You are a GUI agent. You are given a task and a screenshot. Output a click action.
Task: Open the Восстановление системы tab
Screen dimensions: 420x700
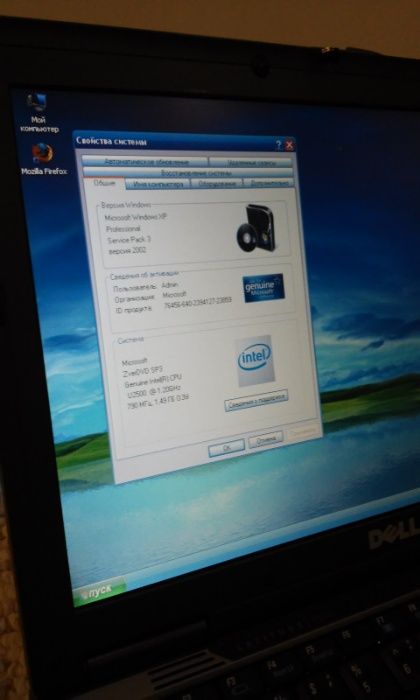[188, 172]
